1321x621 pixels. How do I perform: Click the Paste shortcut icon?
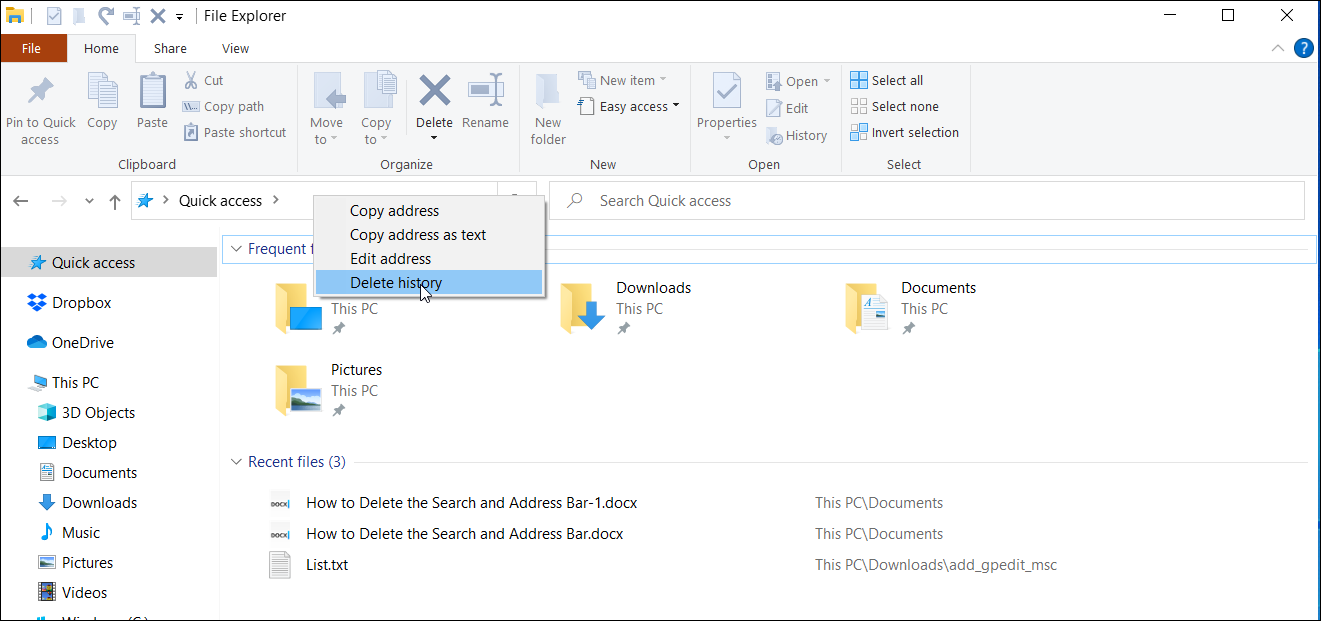(192, 132)
